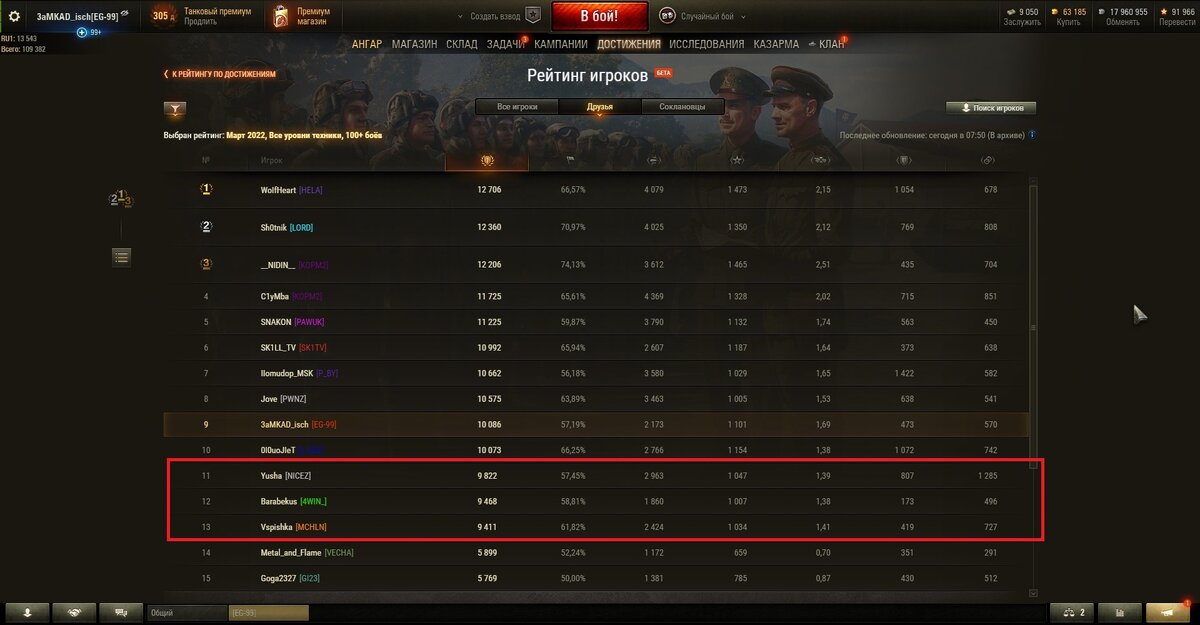Open the Магазин menu

pyautogui.click(x=414, y=44)
